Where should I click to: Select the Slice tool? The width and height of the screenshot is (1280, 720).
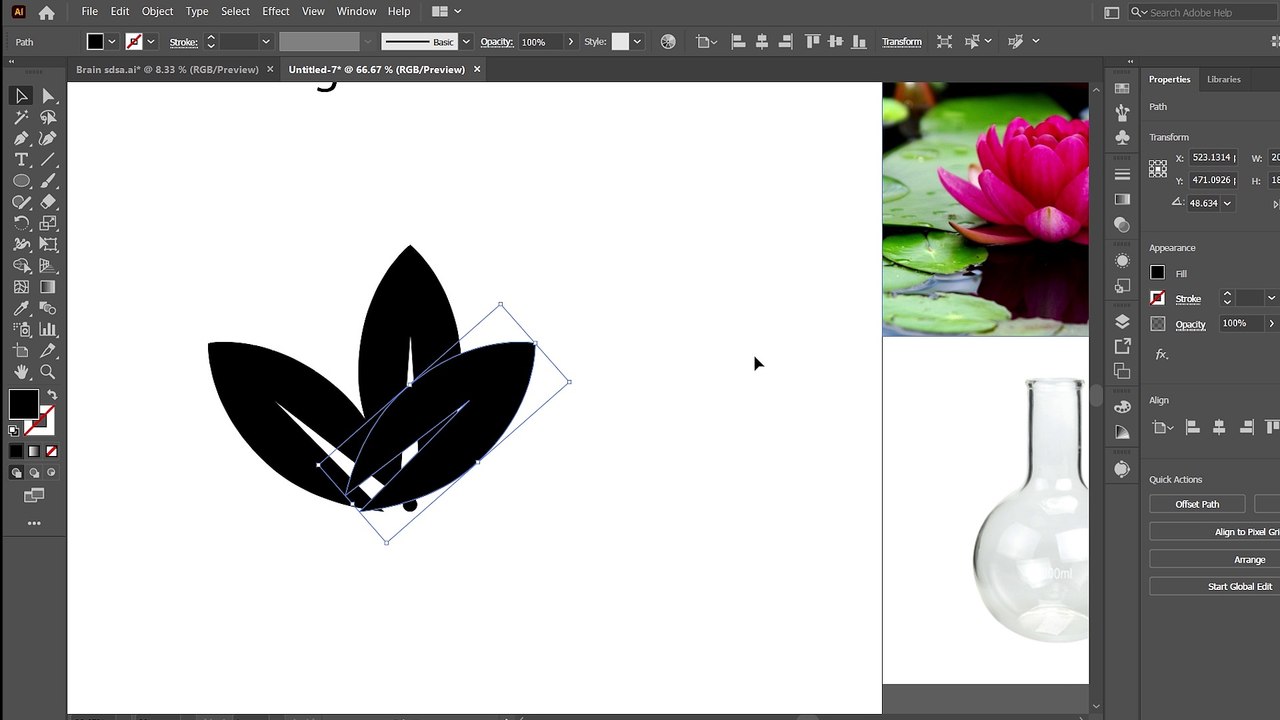(48, 351)
